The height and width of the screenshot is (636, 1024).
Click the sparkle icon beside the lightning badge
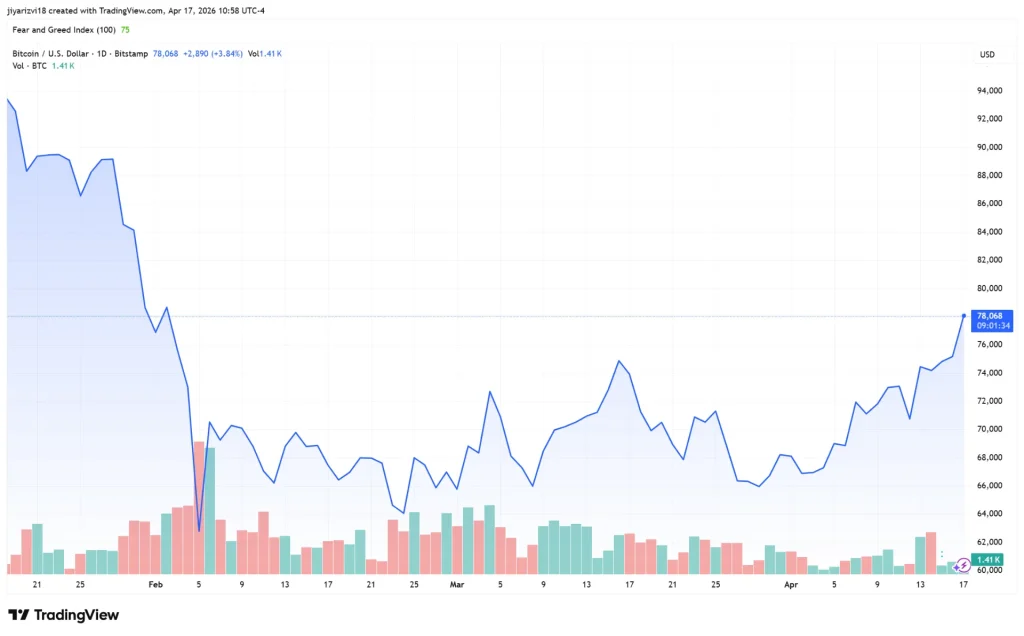tap(955, 567)
